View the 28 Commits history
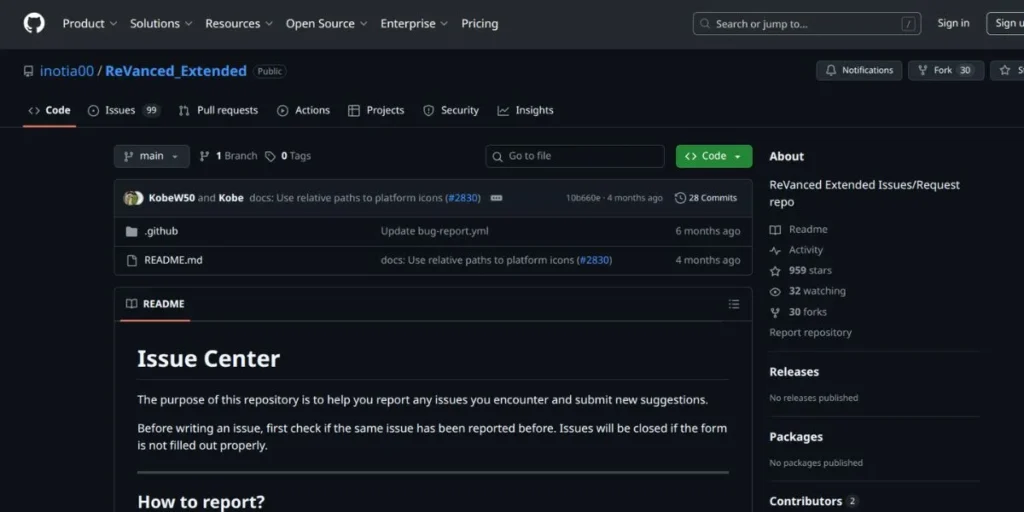Viewport: 1024px width, 512px height. [x=706, y=198]
